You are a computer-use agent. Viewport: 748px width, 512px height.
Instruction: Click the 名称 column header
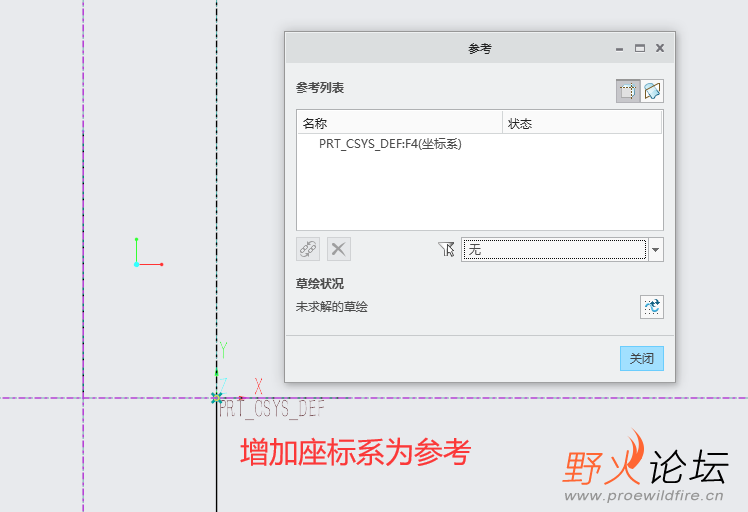tap(400, 124)
